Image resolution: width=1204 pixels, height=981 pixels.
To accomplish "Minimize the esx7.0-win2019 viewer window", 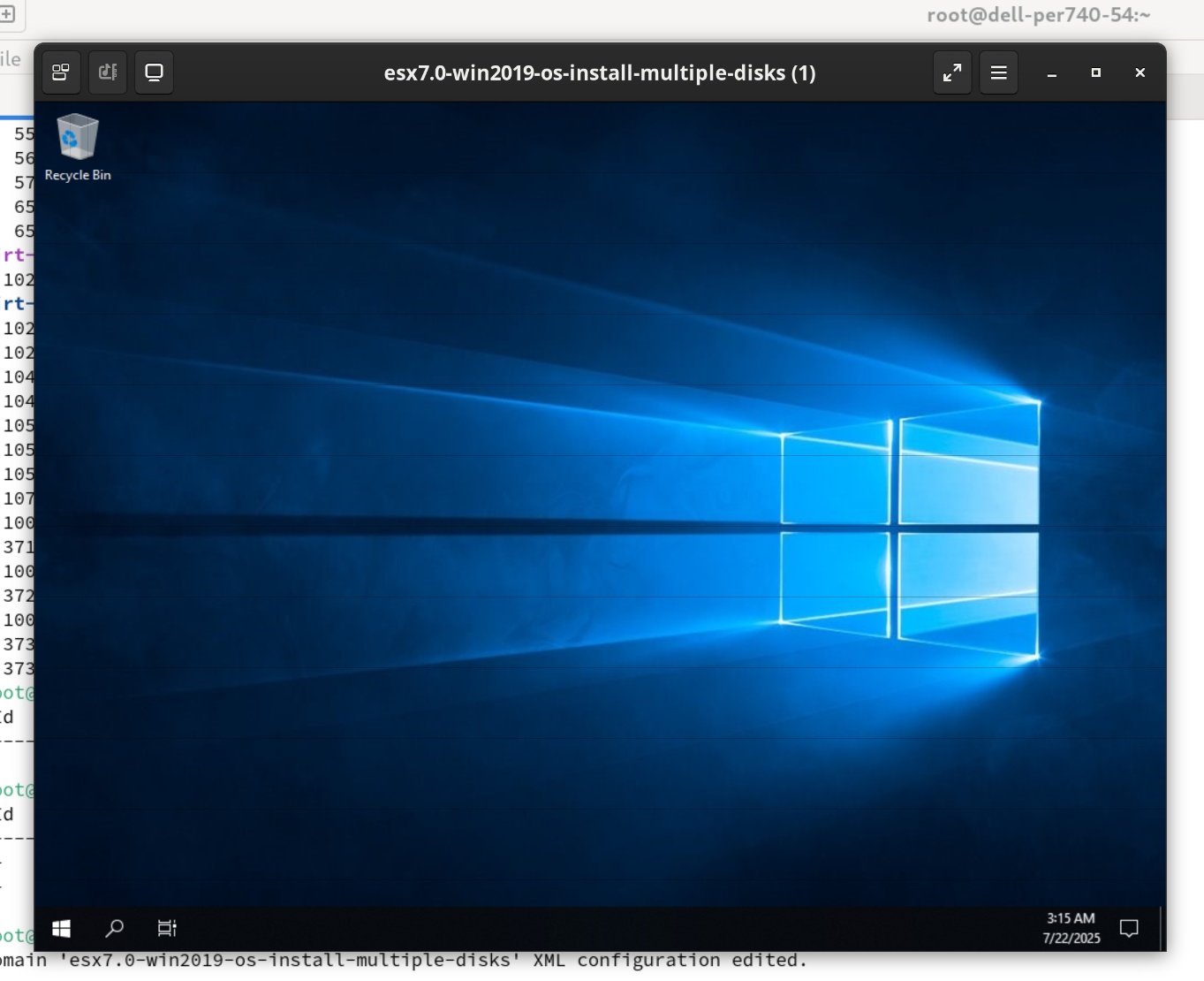I will (1052, 73).
